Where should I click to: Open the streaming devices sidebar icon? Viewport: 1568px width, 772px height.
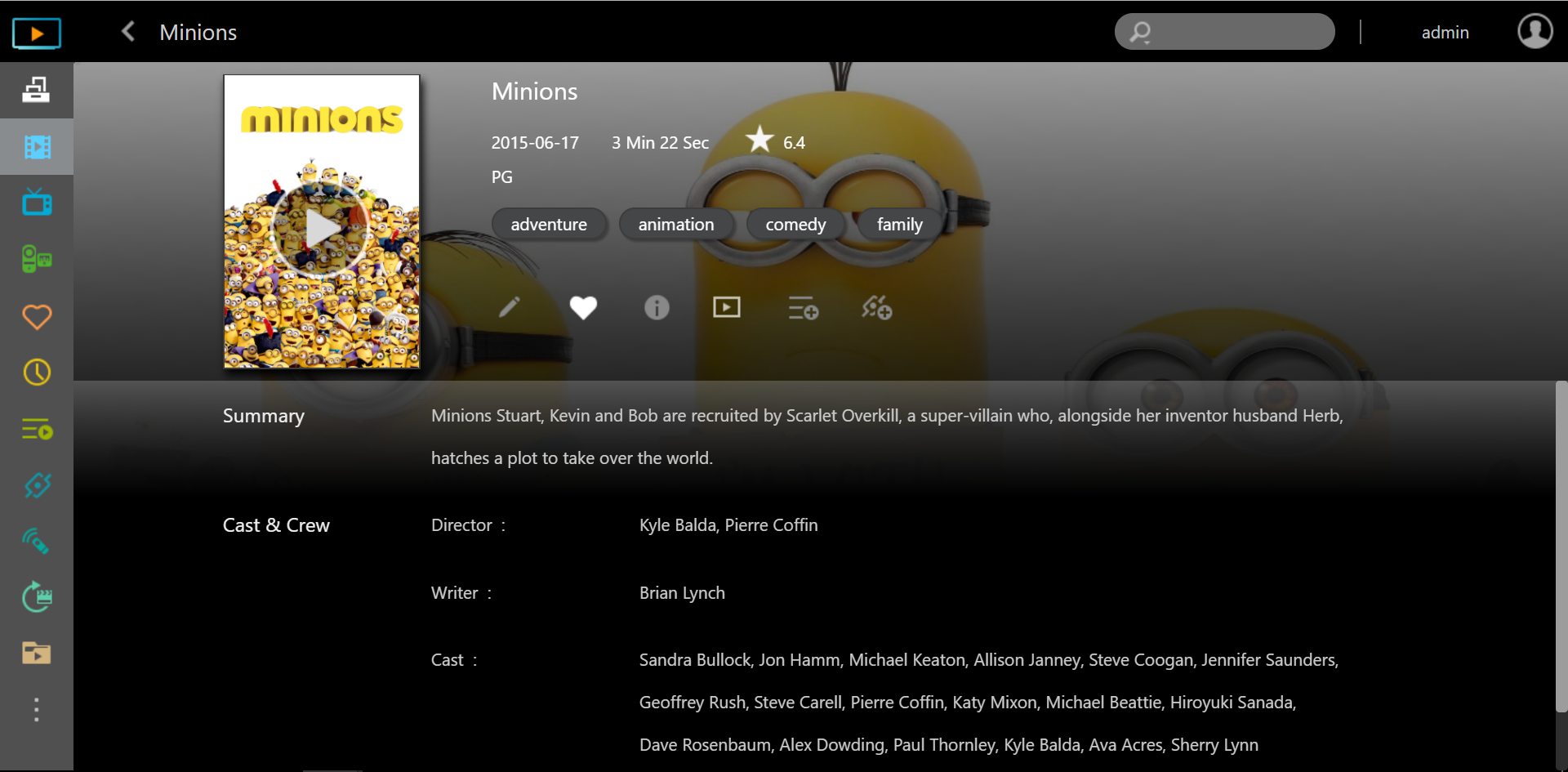(37, 541)
